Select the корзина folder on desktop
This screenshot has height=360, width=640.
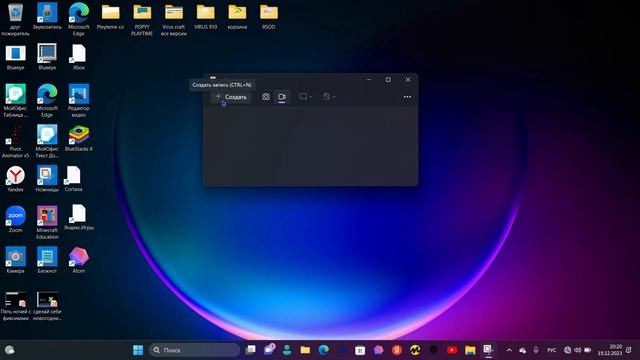(237, 16)
